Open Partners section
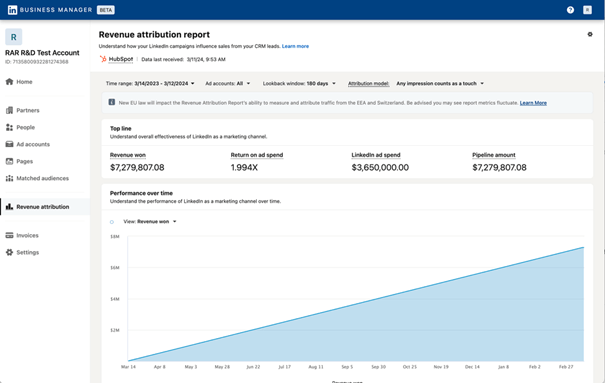The width and height of the screenshot is (605, 383). (28, 110)
